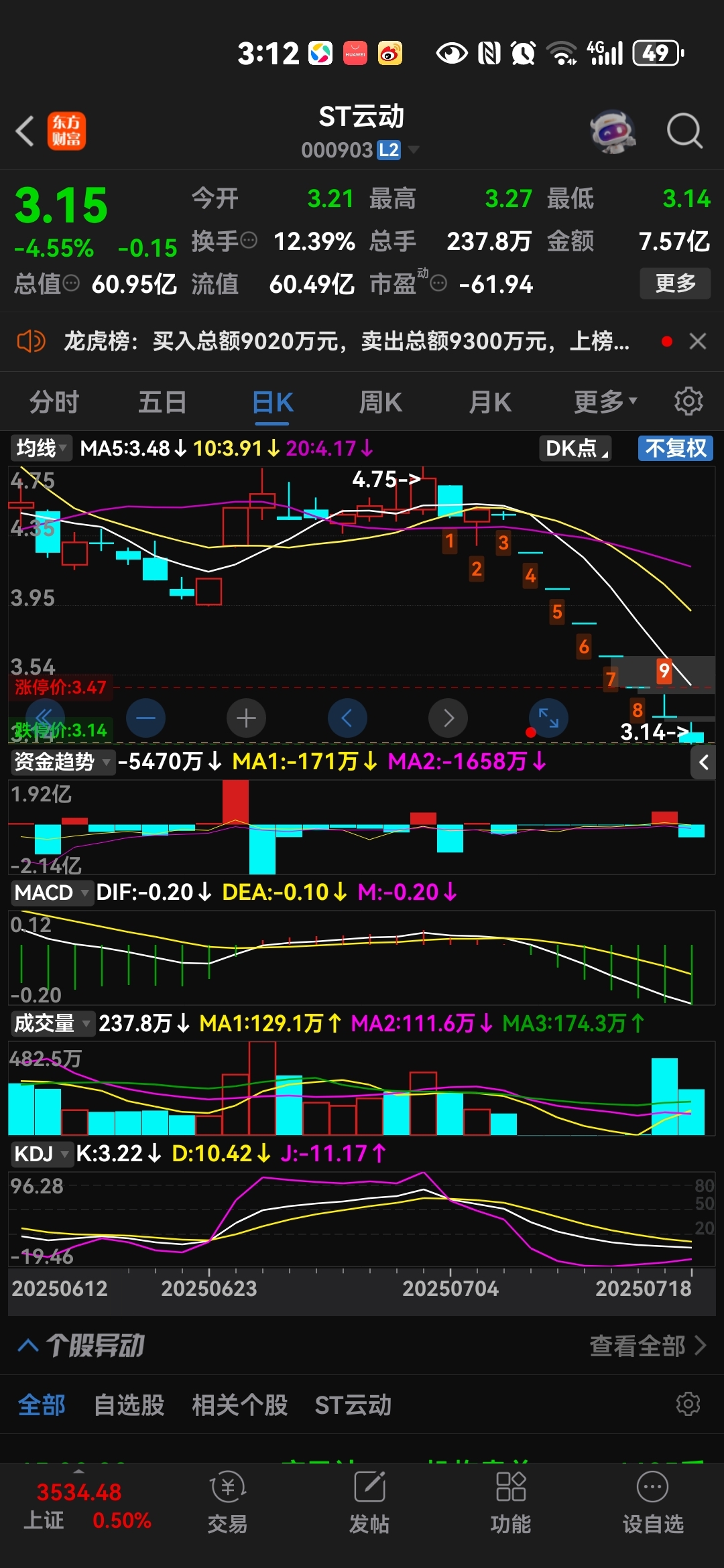Tap the 总值 info circle icon
This screenshot has width=724, height=1568.
pyautogui.click(x=71, y=284)
